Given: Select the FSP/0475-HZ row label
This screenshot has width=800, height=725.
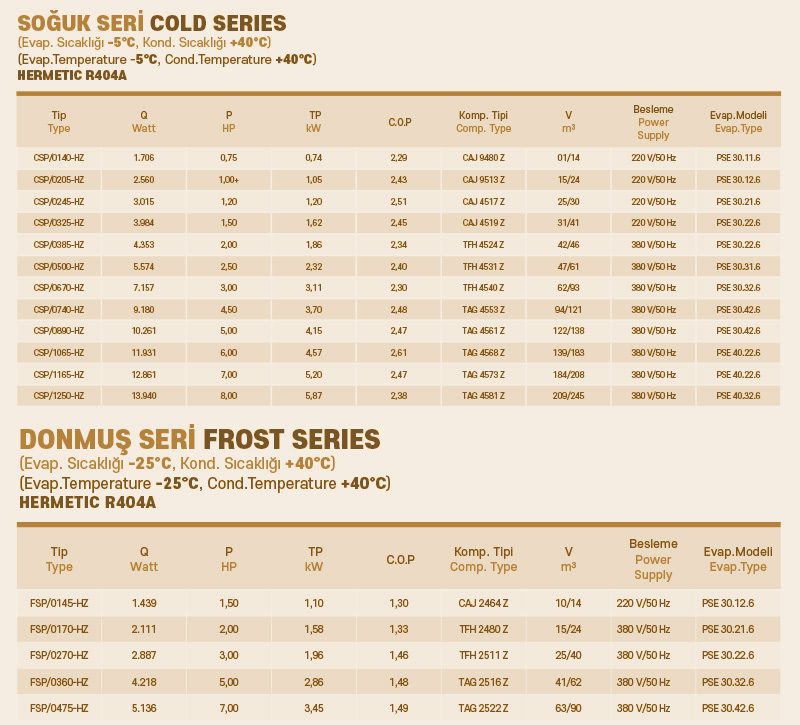Looking at the screenshot, I should point(59,708).
